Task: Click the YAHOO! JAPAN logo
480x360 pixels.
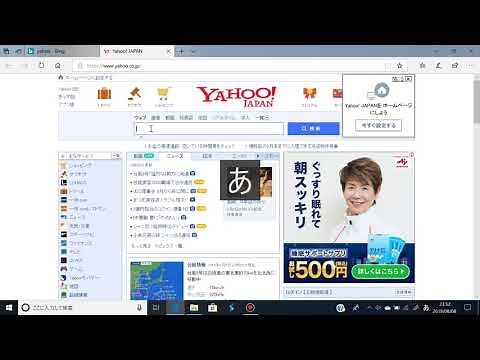Action: coord(236,97)
